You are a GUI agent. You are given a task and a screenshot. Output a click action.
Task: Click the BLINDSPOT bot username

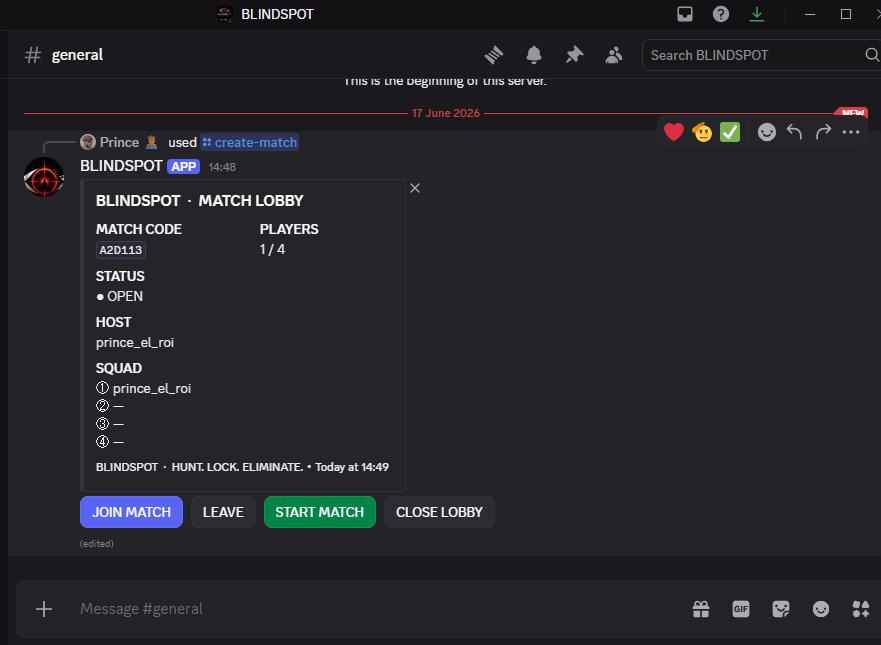click(121, 166)
